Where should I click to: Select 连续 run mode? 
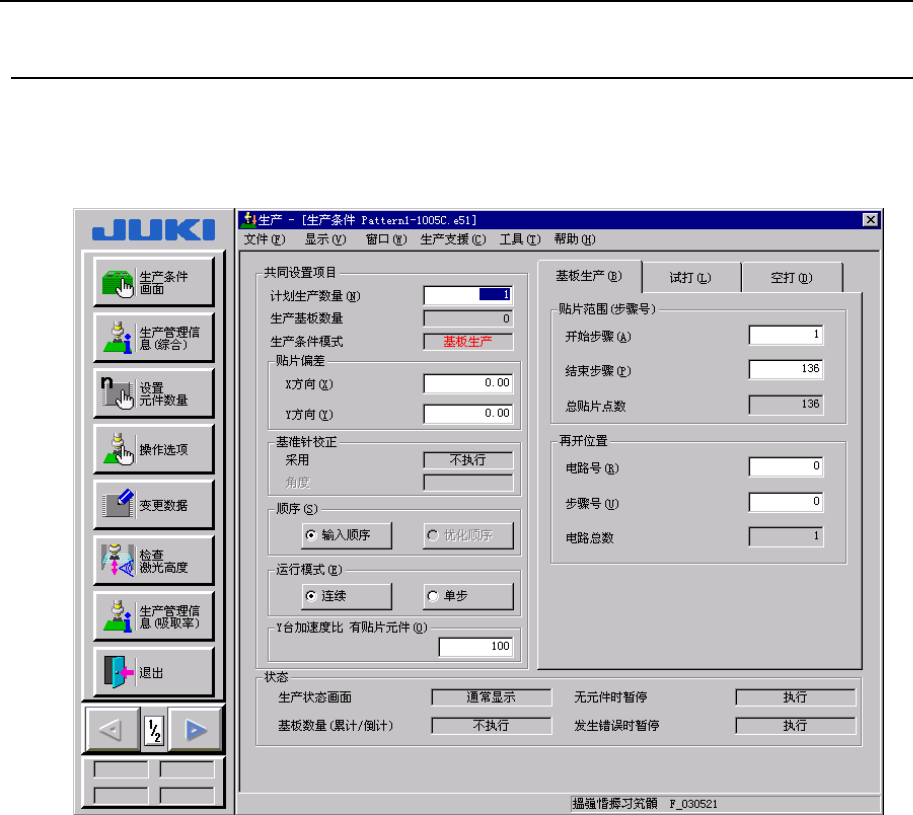pos(346,596)
